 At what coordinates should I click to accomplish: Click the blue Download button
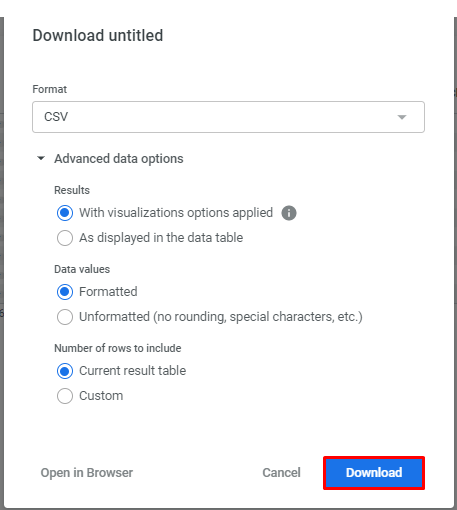click(x=374, y=473)
